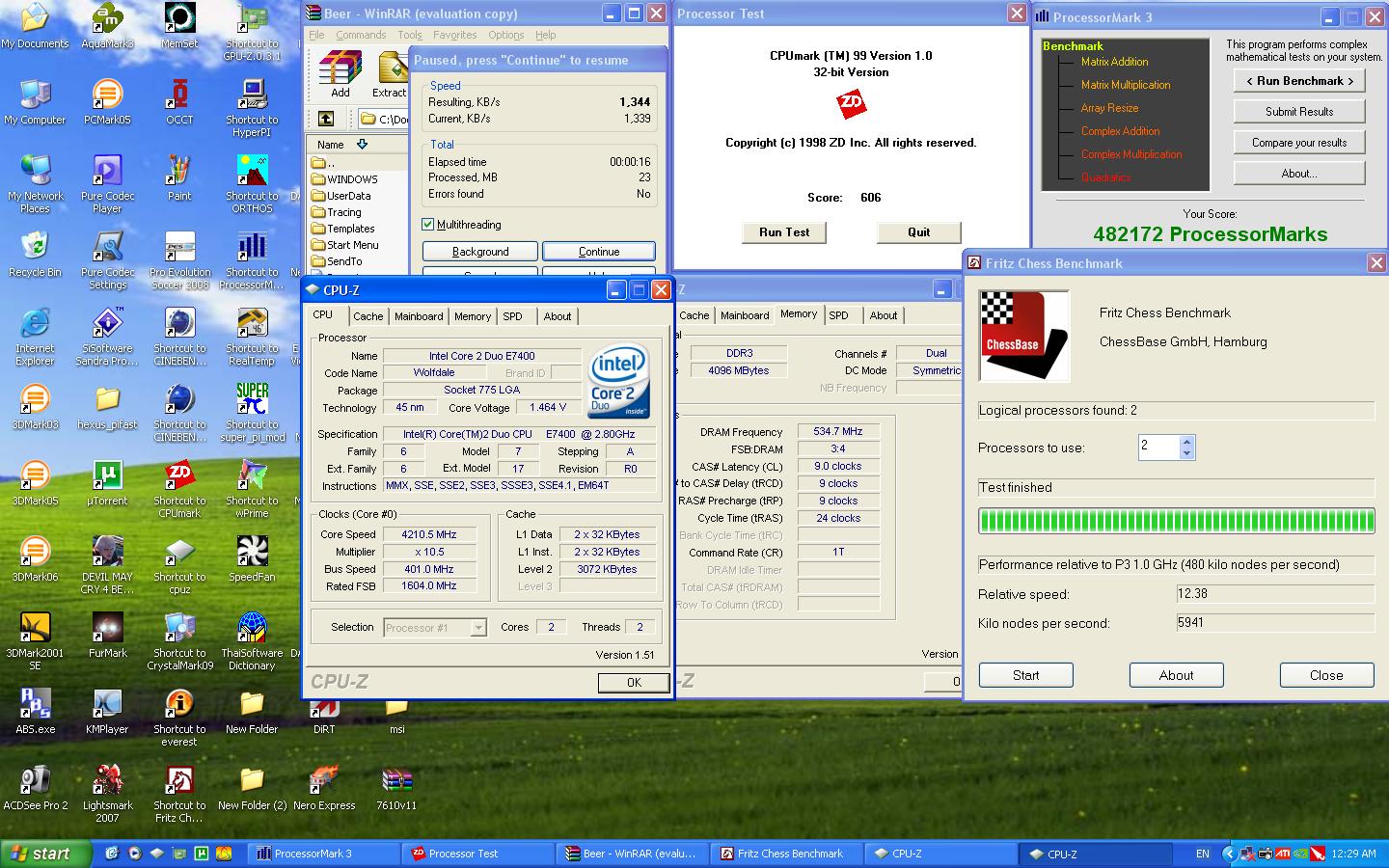This screenshot has width=1389, height=868.
Task: Show hidden system tray icons
Action: click(x=1228, y=854)
